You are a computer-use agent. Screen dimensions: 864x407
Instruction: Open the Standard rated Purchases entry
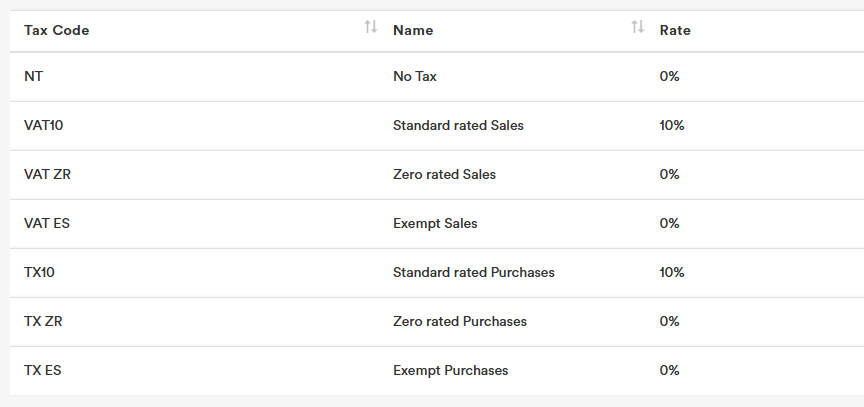click(x=473, y=272)
